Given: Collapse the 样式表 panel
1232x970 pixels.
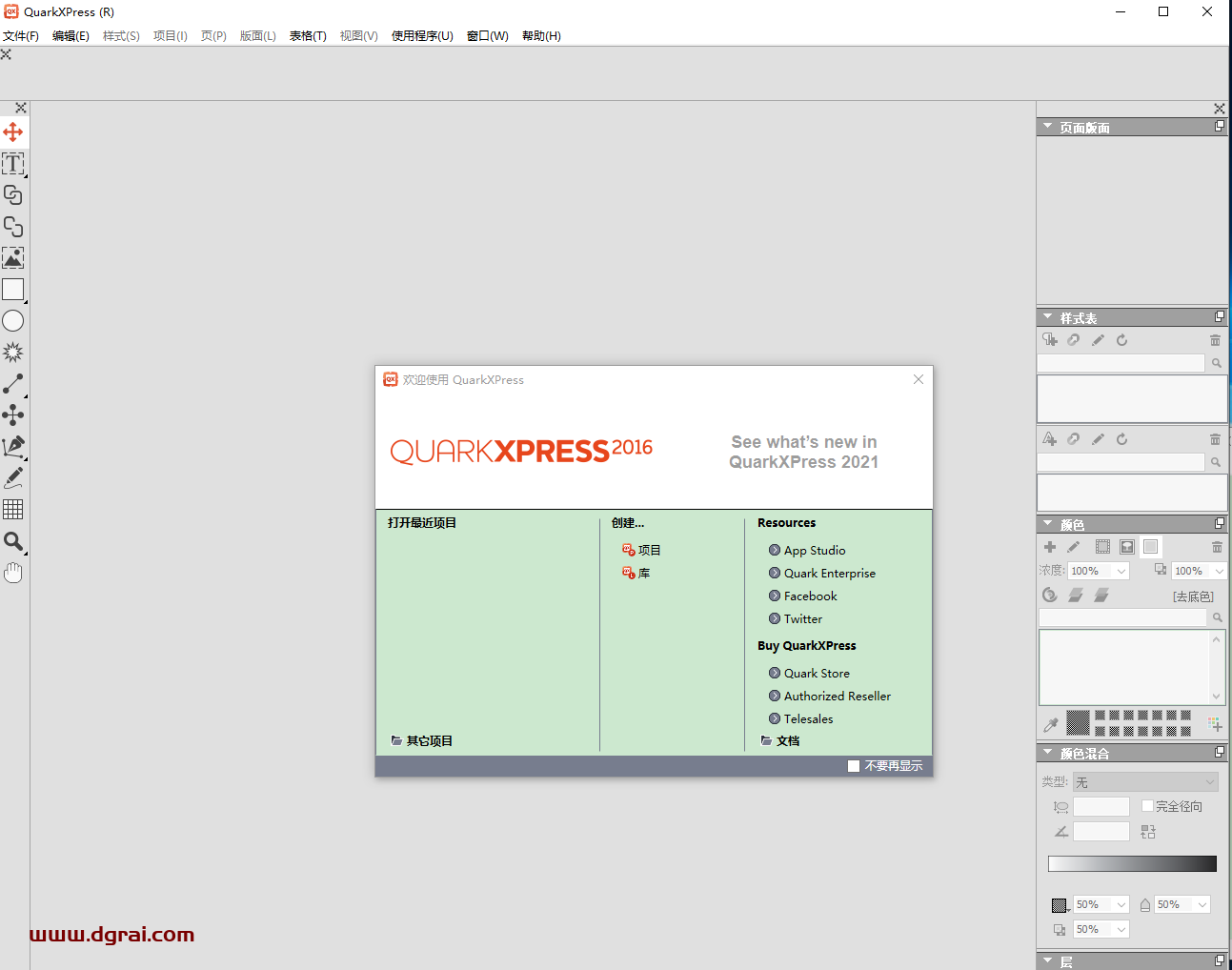Looking at the screenshot, I should (x=1048, y=316).
